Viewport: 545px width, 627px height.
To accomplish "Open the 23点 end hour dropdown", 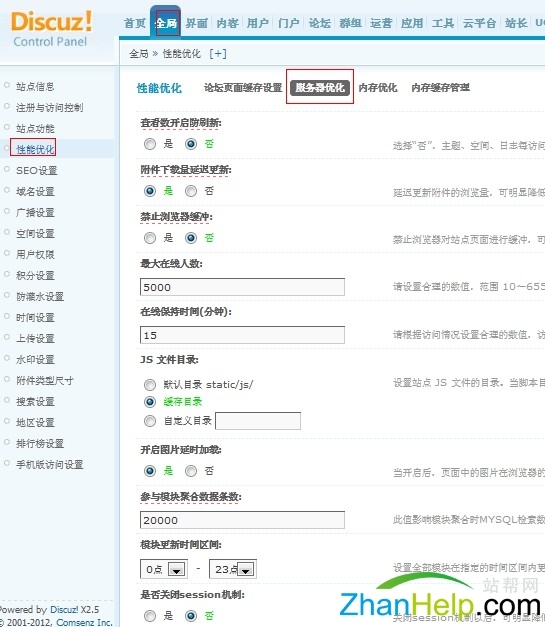I will 233,569.
